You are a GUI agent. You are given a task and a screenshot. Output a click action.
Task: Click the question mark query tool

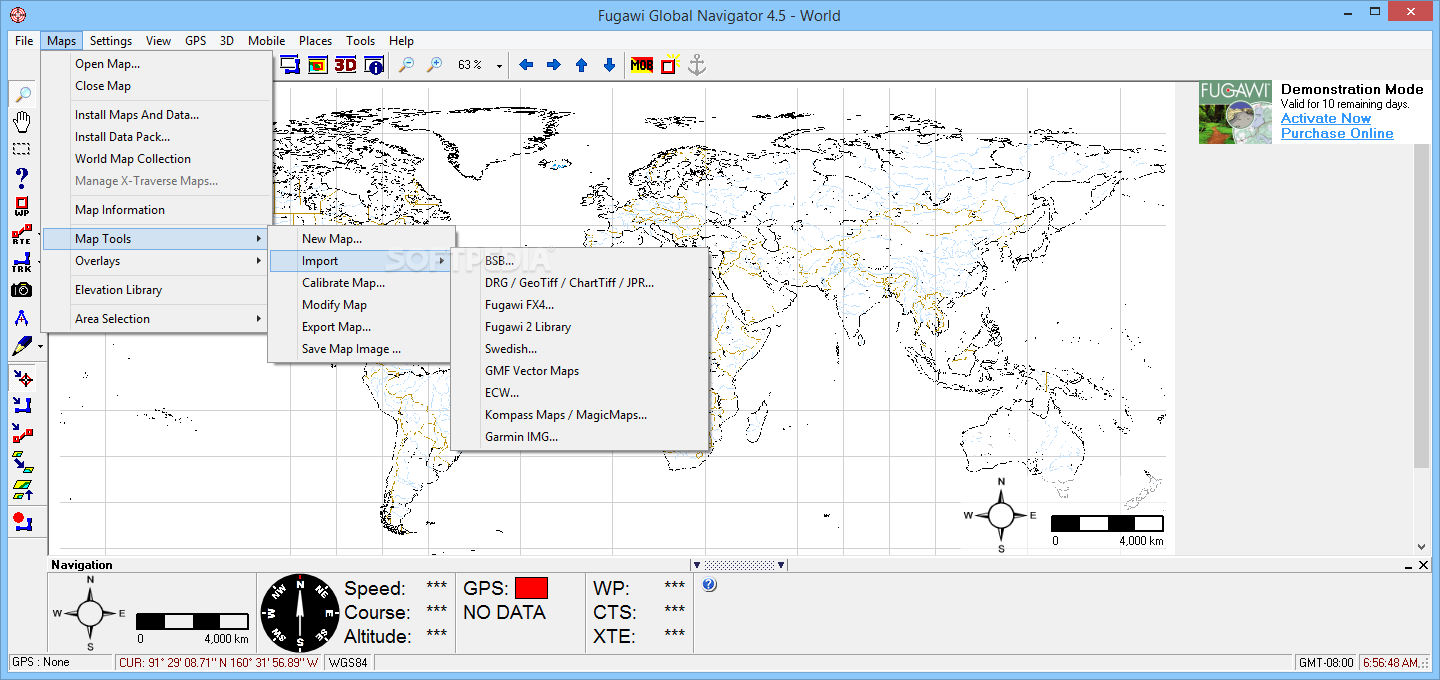[x=22, y=178]
